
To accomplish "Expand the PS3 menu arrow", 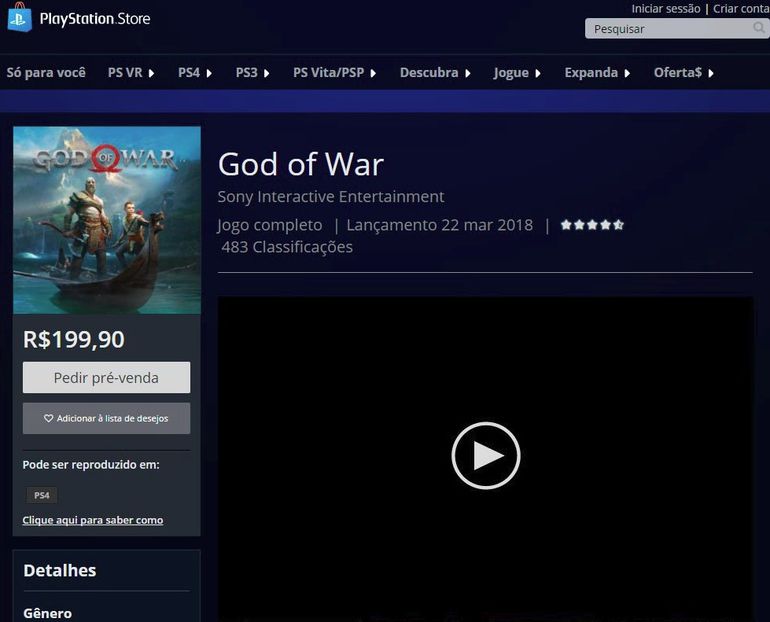I will (266, 73).
